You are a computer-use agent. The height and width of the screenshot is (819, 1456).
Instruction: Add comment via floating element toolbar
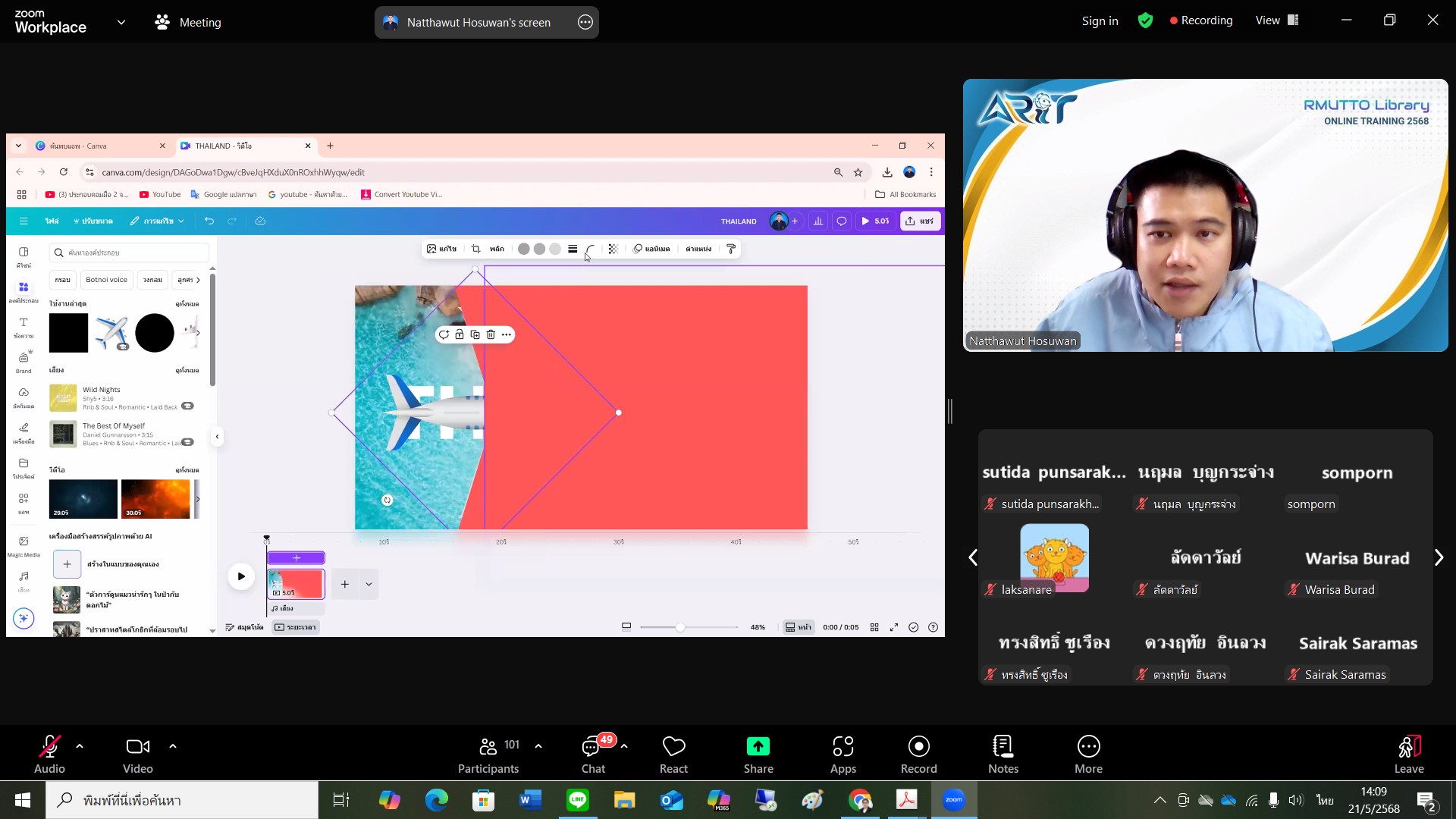coord(444,334)
